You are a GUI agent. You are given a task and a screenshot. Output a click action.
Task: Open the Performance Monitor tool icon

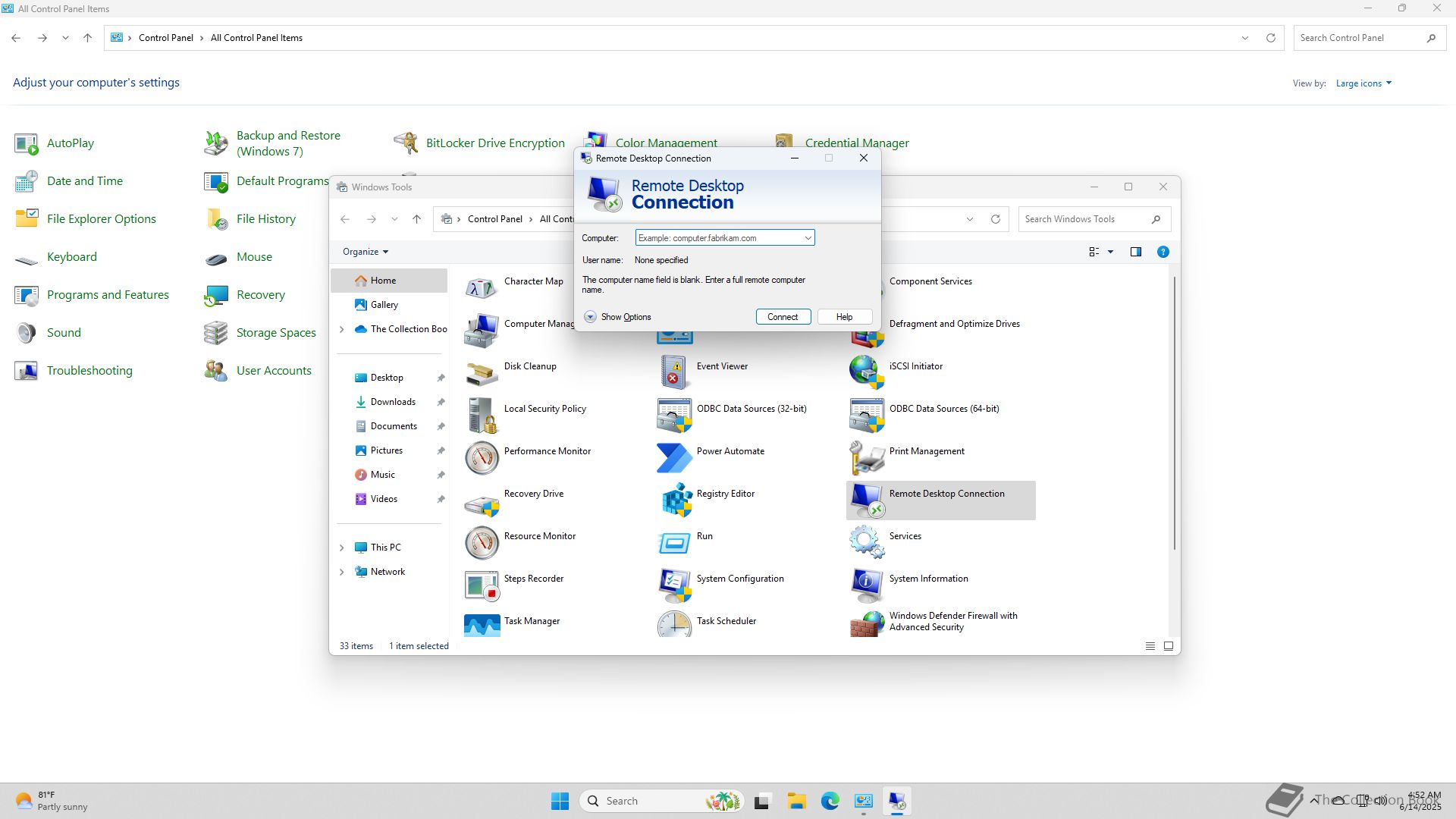[x=482, y=457]
